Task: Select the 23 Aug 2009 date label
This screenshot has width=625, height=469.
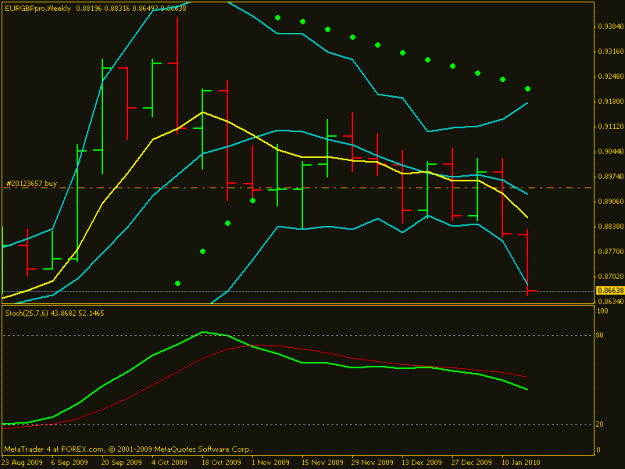Action: [22, 463]
